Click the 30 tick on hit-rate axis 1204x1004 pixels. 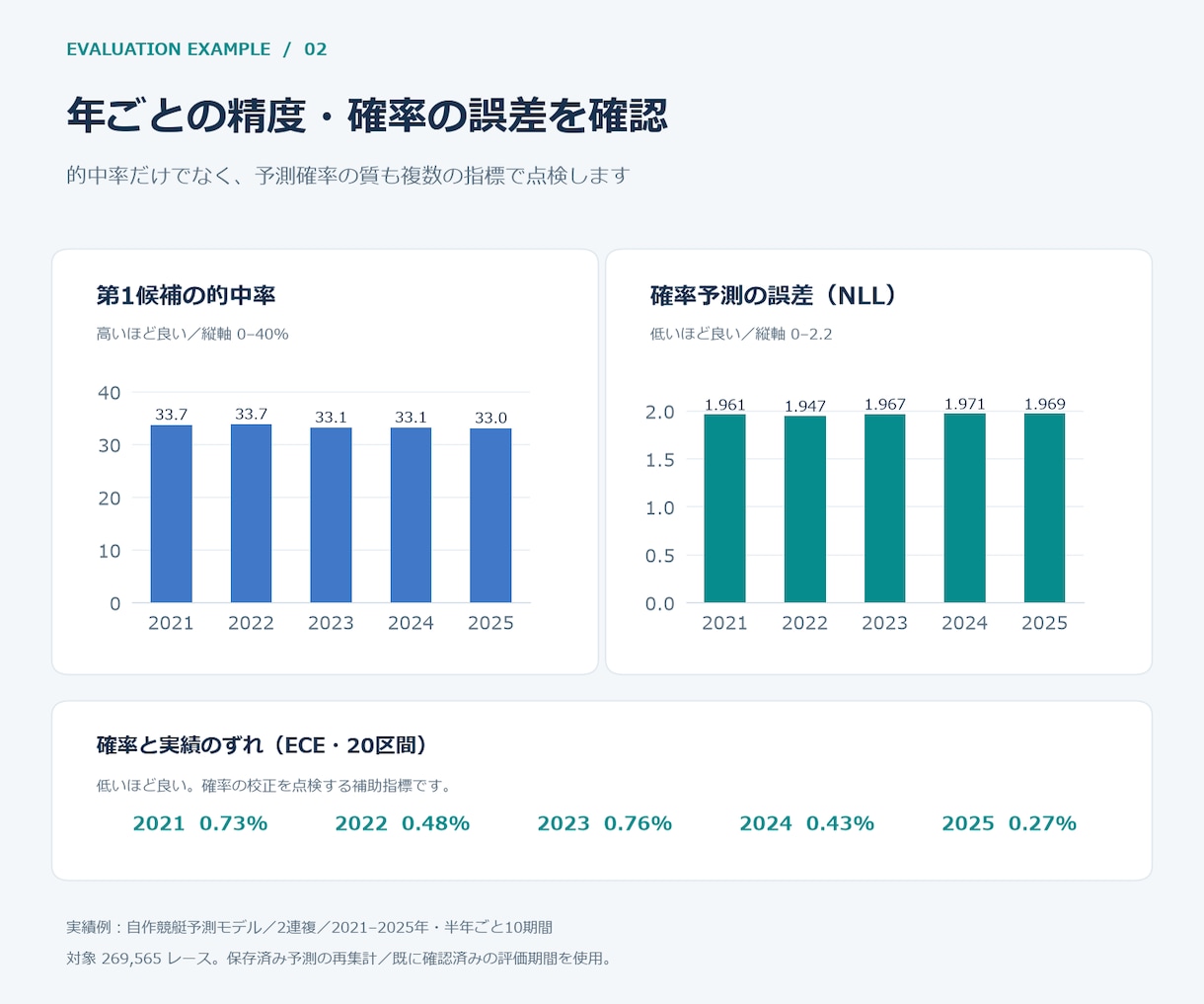click(110, 445)
